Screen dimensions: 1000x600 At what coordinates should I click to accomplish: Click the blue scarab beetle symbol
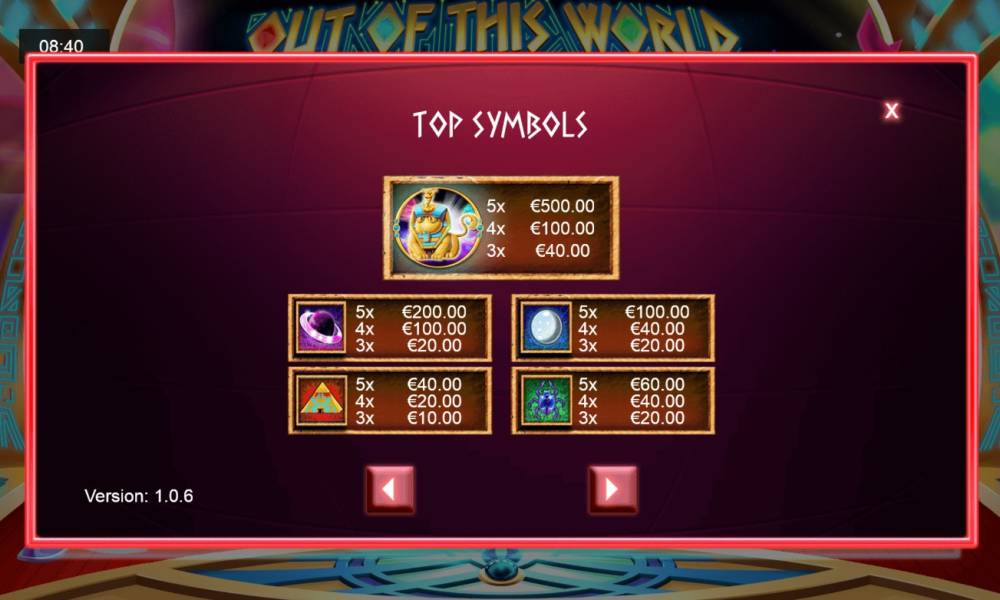(x=545, y=400)
